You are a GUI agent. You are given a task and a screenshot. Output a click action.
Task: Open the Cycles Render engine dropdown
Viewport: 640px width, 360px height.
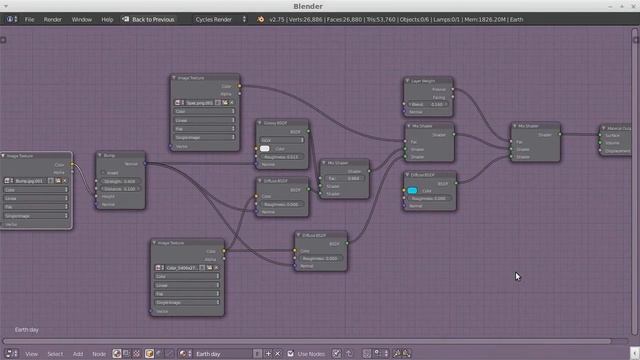pyautogui.click(x=220, y=19)
